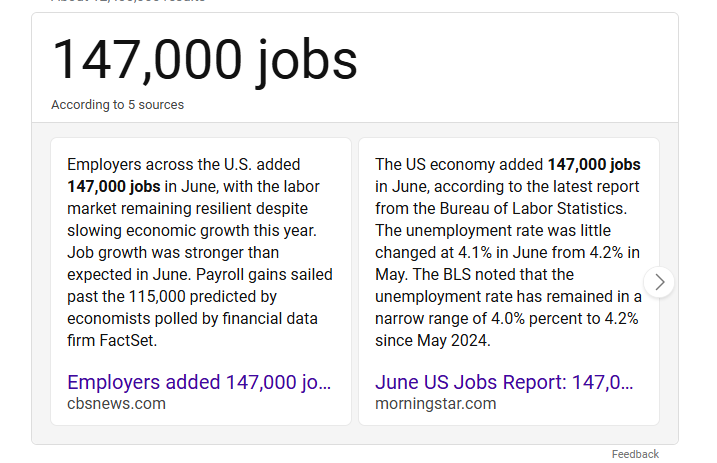The width and height of the screenshot is (717, 463).
Task: Click the "According to 5 sources" text
Action: (117, 105)
